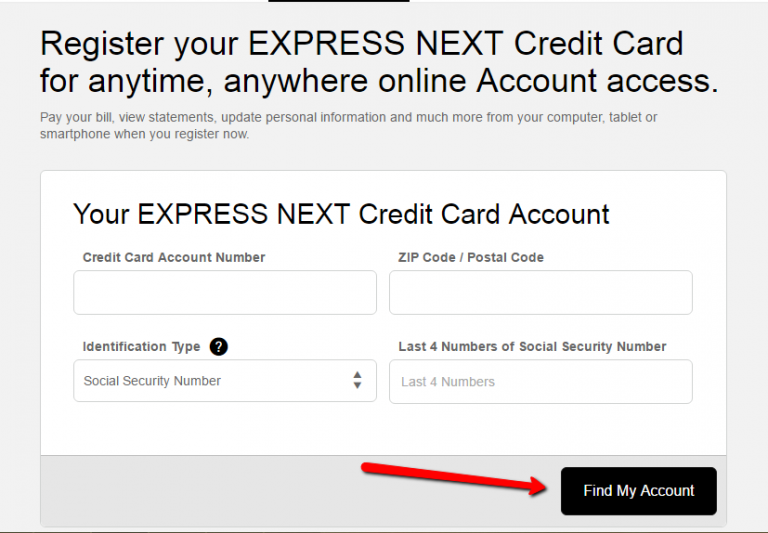This screenshot has height=533, width=768.
Task: Click the "ZIP Code / Postal Code" label
Action: (x=471, y=257)
